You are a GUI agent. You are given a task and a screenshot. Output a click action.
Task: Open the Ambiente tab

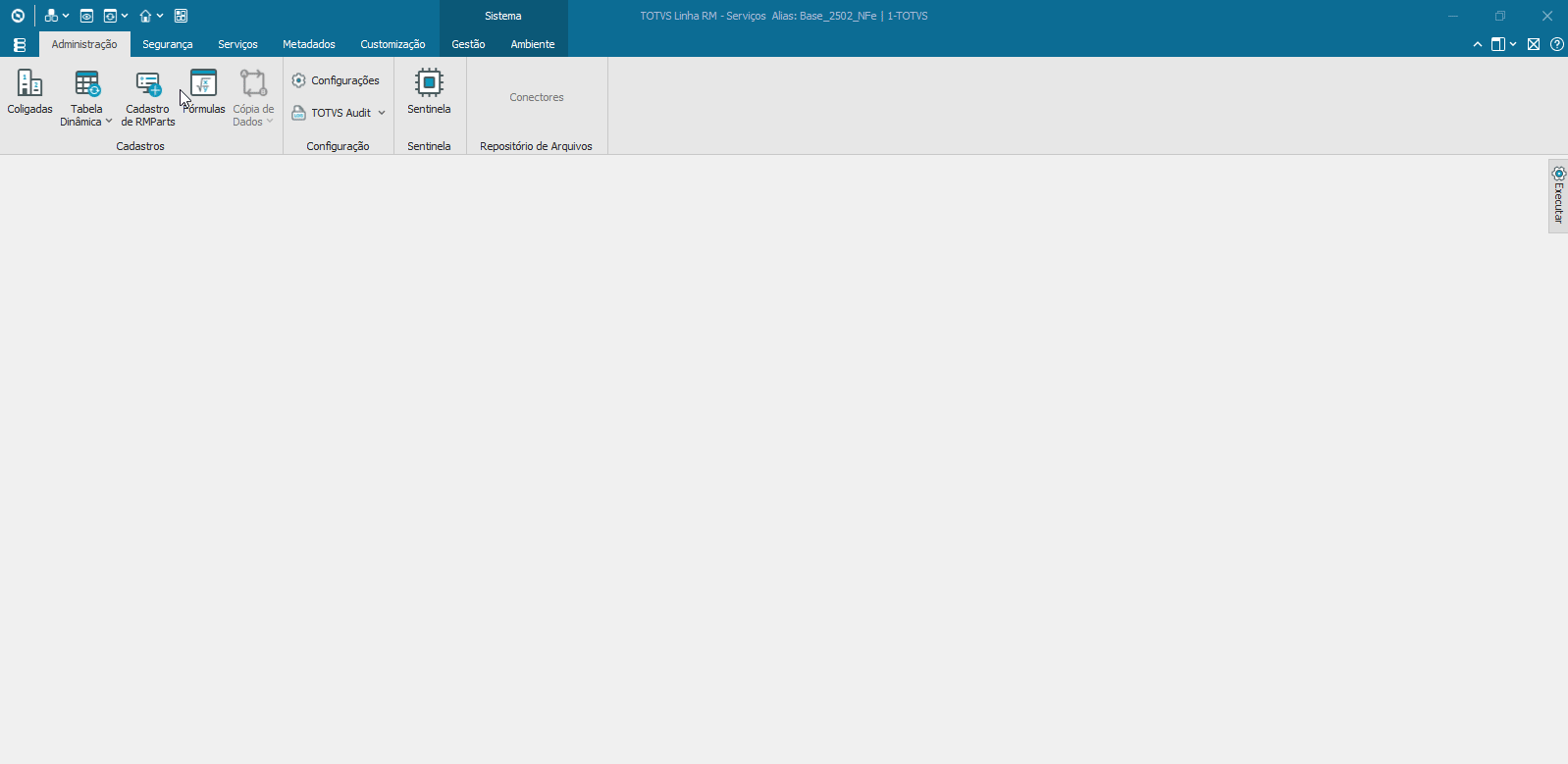click(x=533, y=44)
